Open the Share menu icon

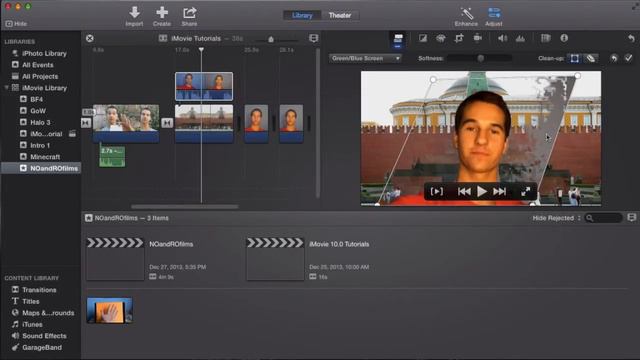pos(189,13)
